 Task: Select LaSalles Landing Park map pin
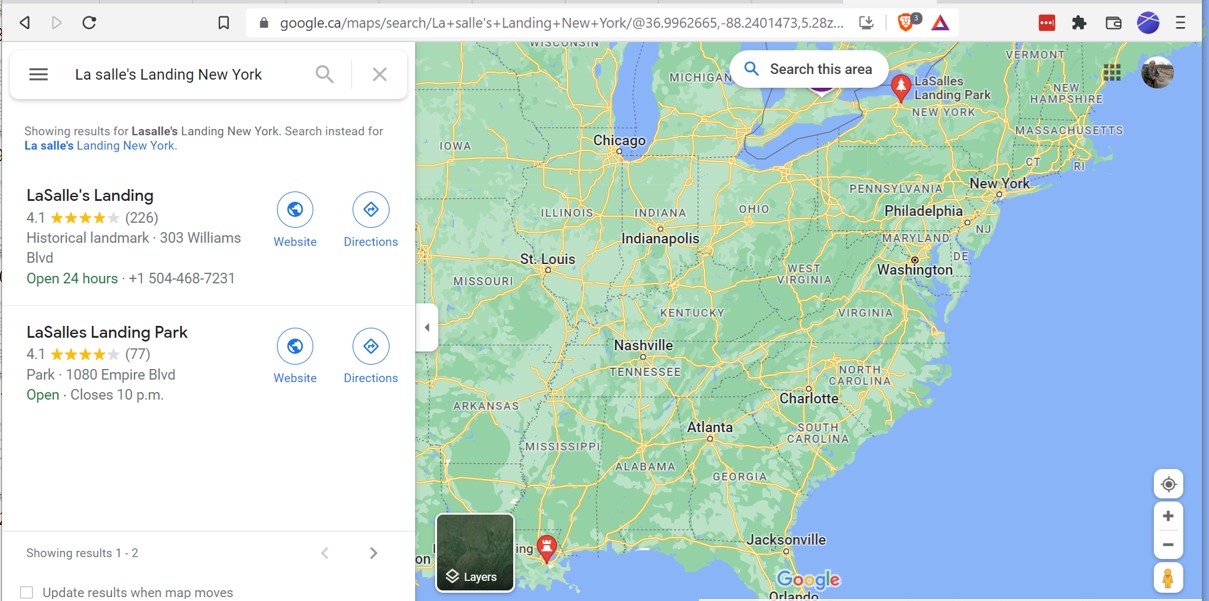tap(901, 88)
